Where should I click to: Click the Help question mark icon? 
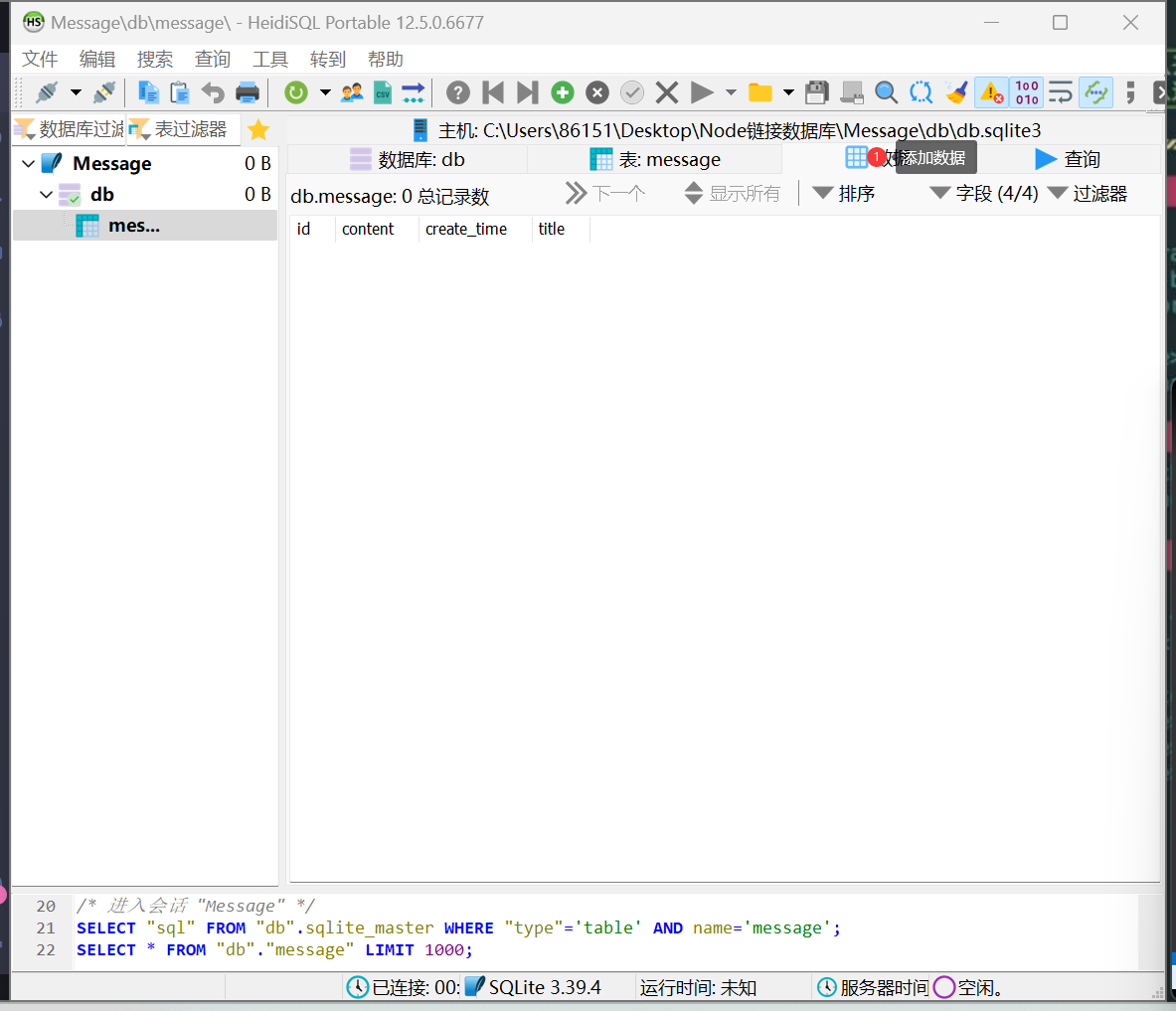click(x=457, y=93)
